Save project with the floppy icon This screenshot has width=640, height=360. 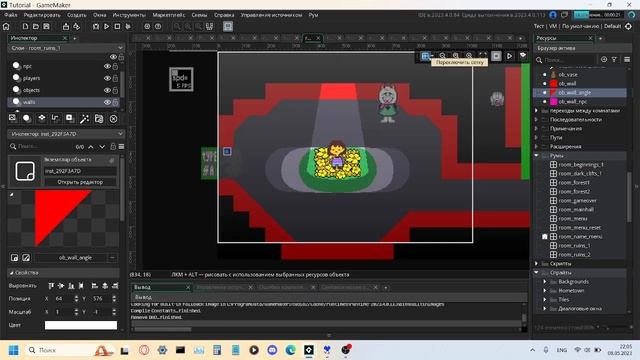point(47,27)
